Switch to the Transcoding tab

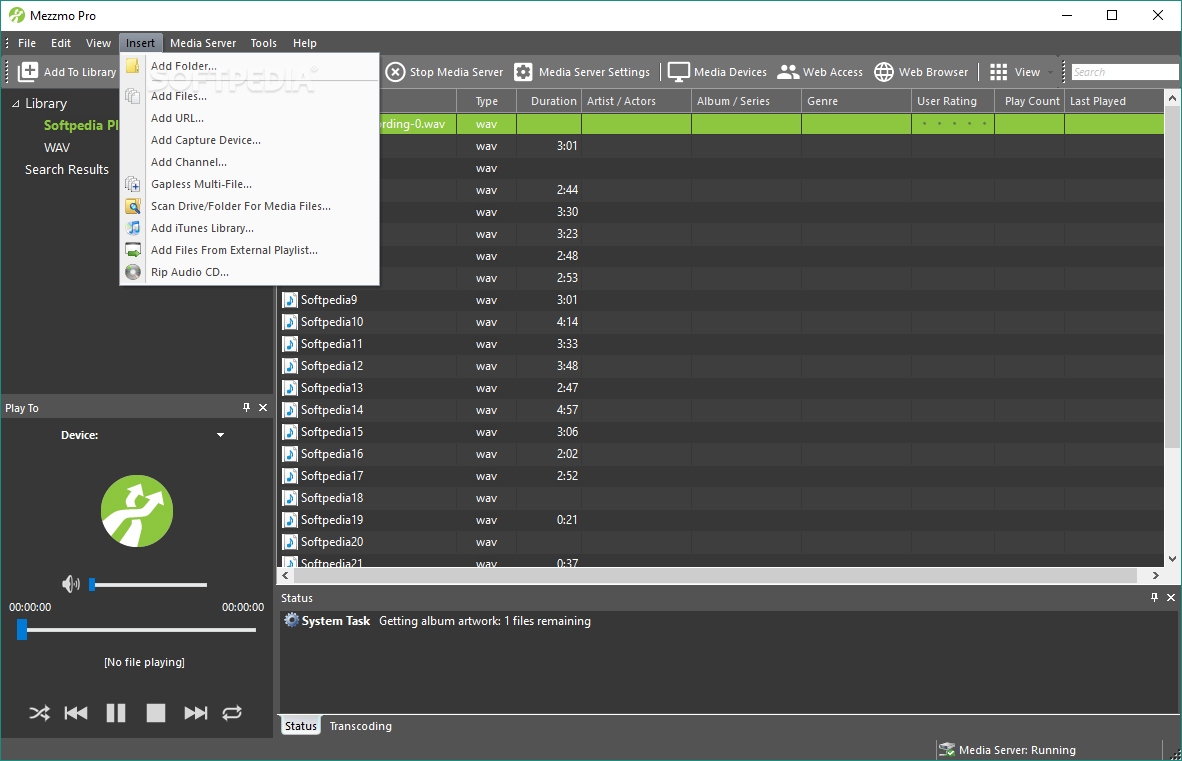coord(360,726)
